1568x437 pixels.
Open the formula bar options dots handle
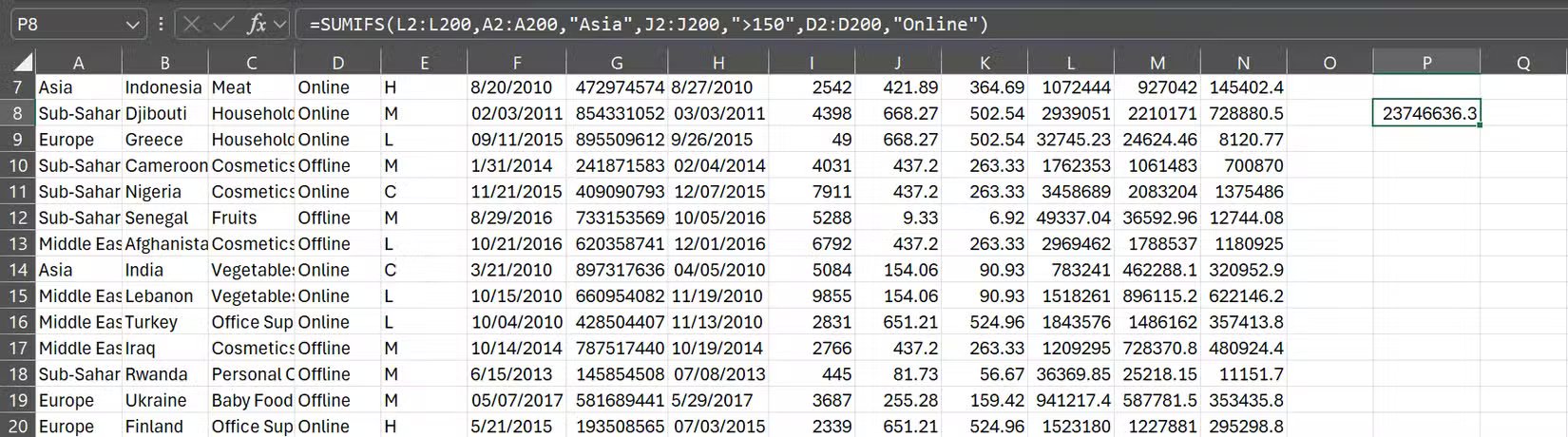161,24
